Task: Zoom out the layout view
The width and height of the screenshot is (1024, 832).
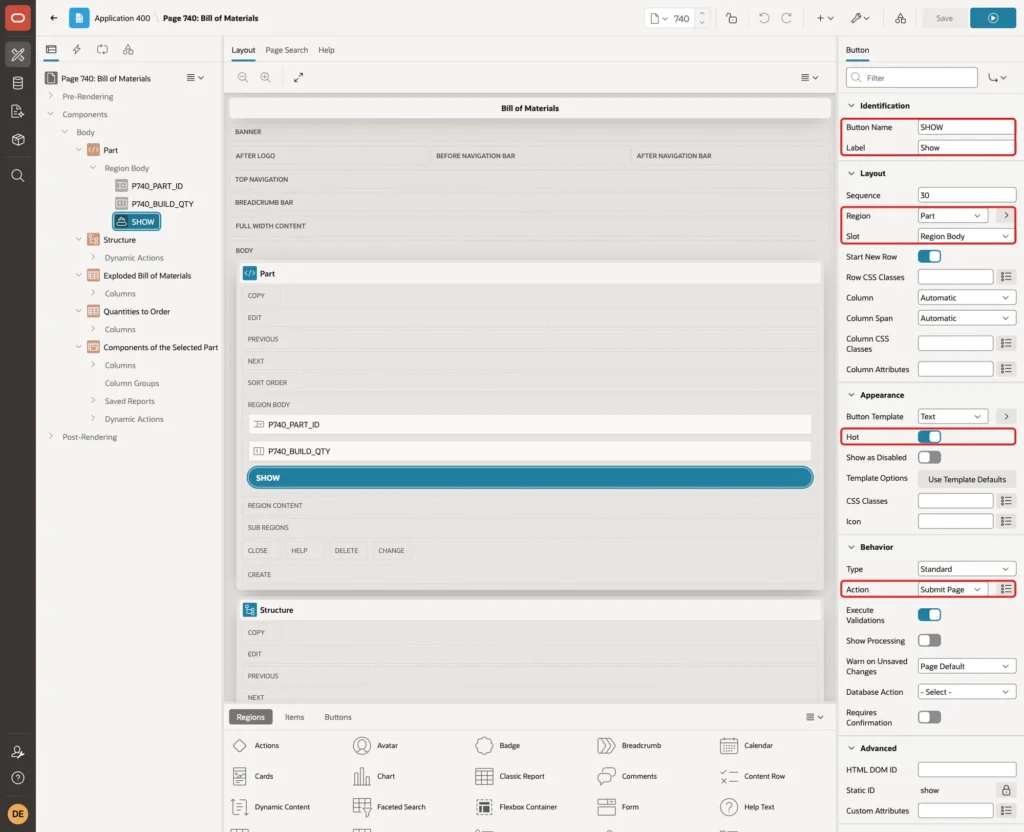Action: point(242,77)
